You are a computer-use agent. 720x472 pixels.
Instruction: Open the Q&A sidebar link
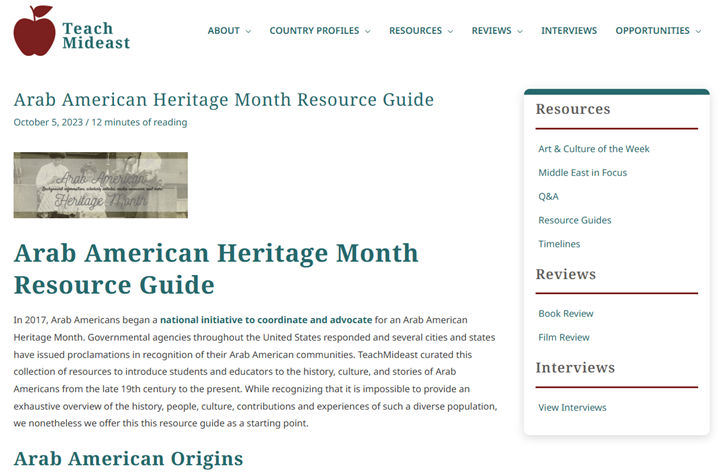pyautogui.click(x=548, y=197)
